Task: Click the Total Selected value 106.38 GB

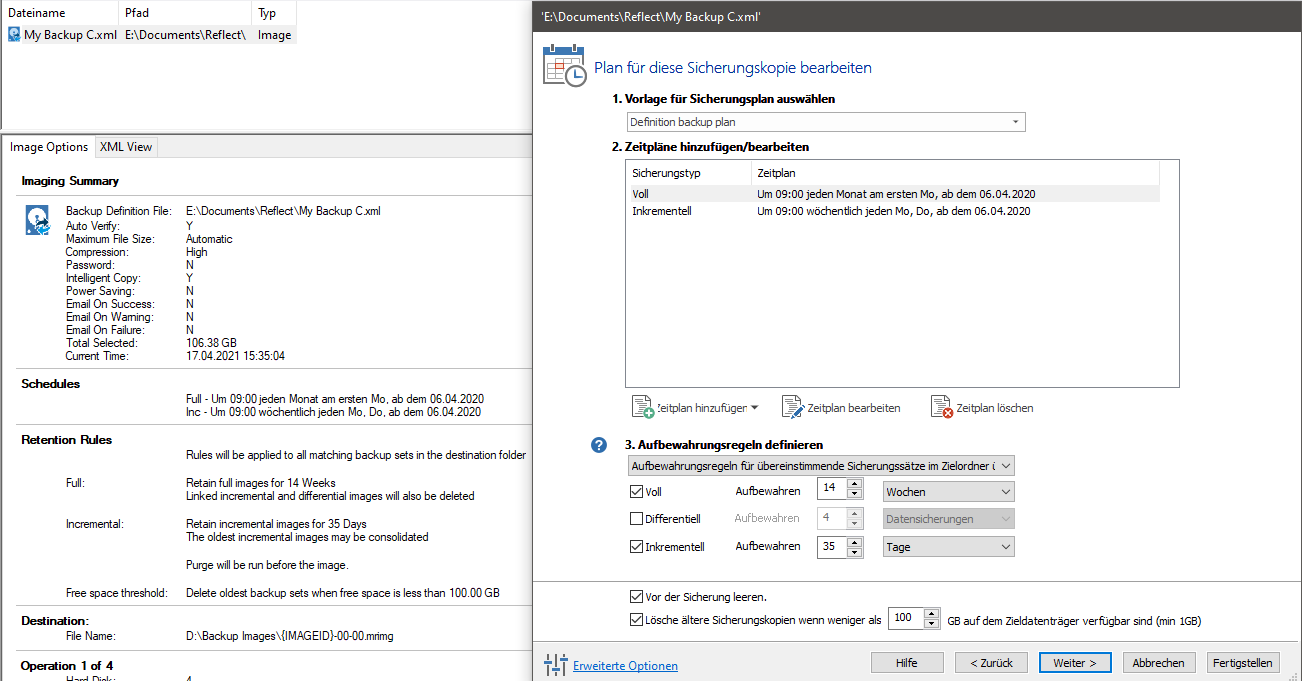Action: click(x=211, y=343)
